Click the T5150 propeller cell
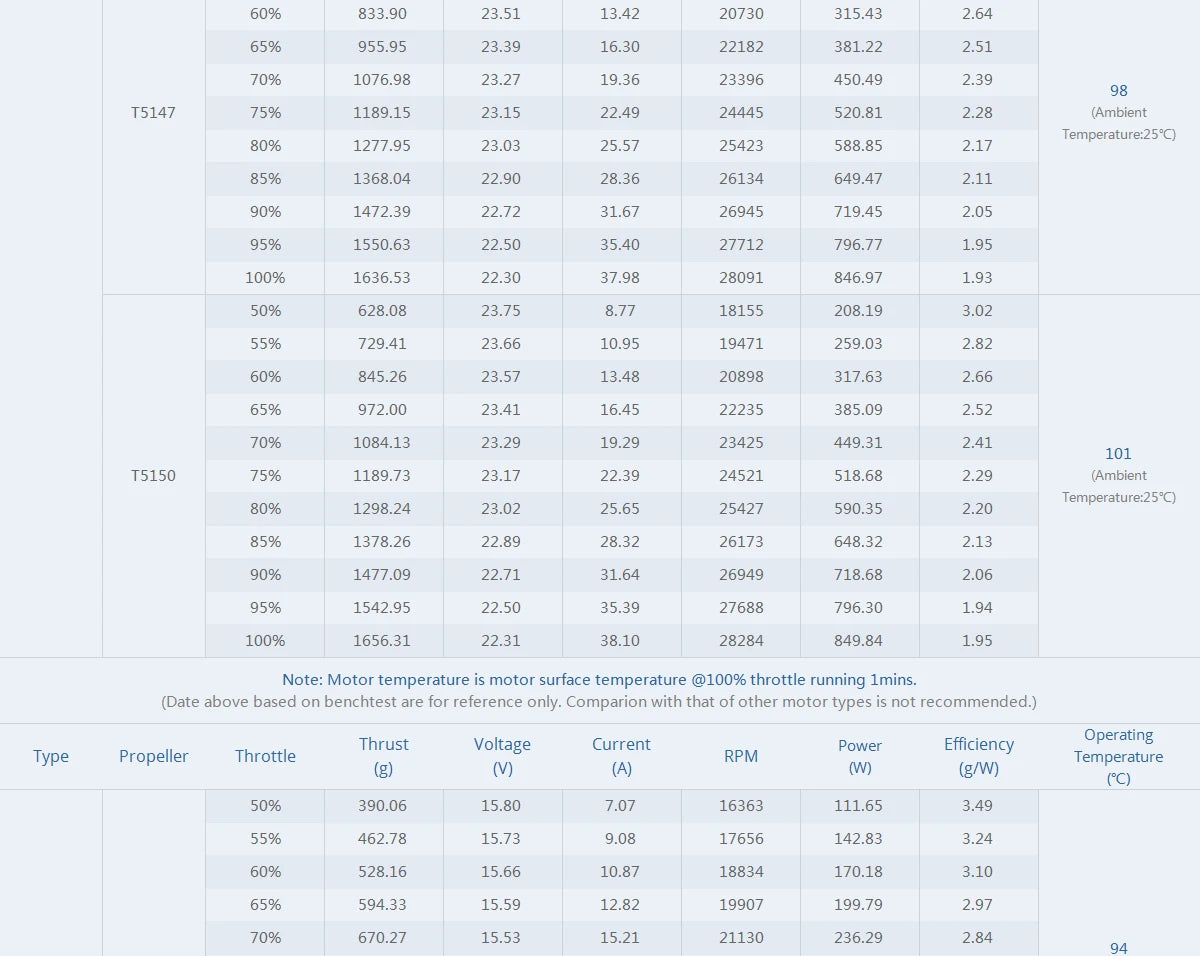This screenshot has width=1200, height=956. (153, 476)
